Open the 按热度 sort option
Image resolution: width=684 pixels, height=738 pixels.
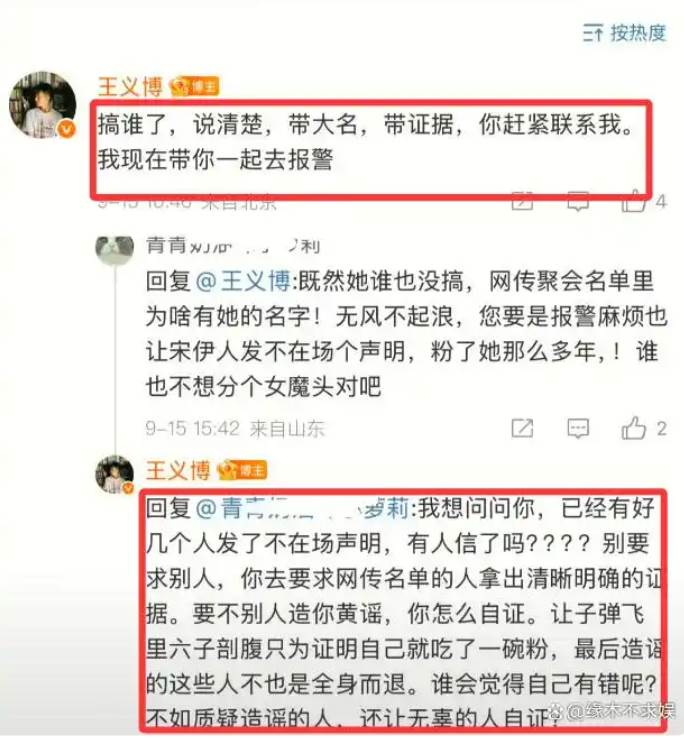click(x=624, y=32)
